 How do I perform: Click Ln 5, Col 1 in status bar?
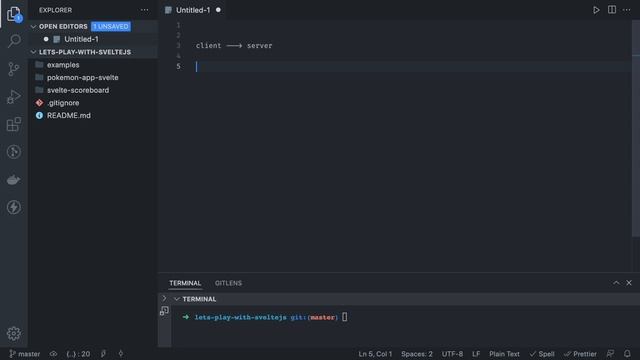click(375, 354)
